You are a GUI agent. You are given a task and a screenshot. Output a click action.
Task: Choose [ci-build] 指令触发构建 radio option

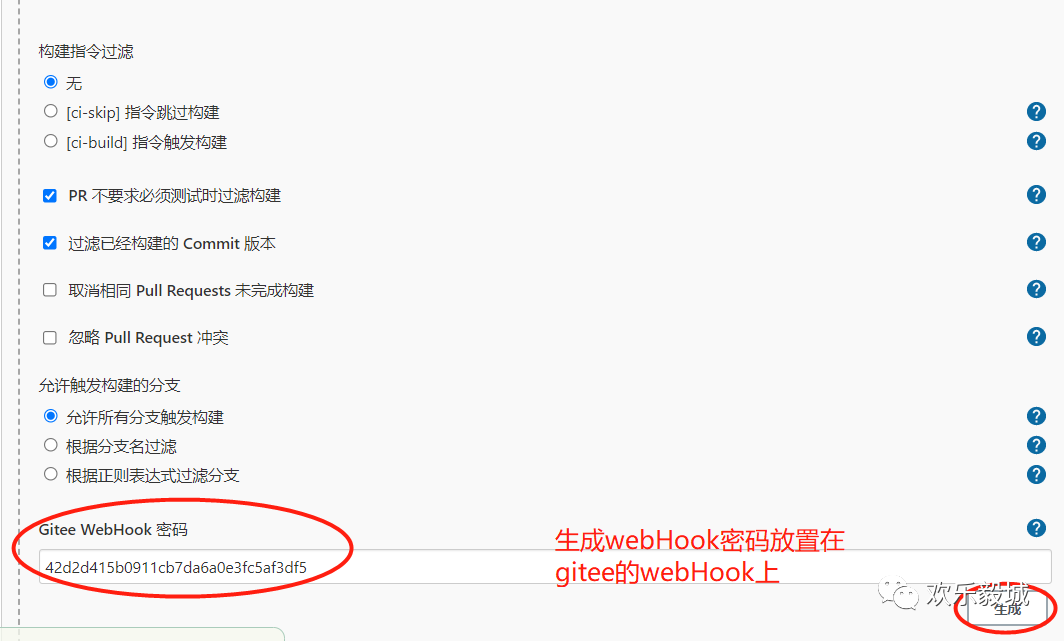pyautogui.click(x=50, y=140)
